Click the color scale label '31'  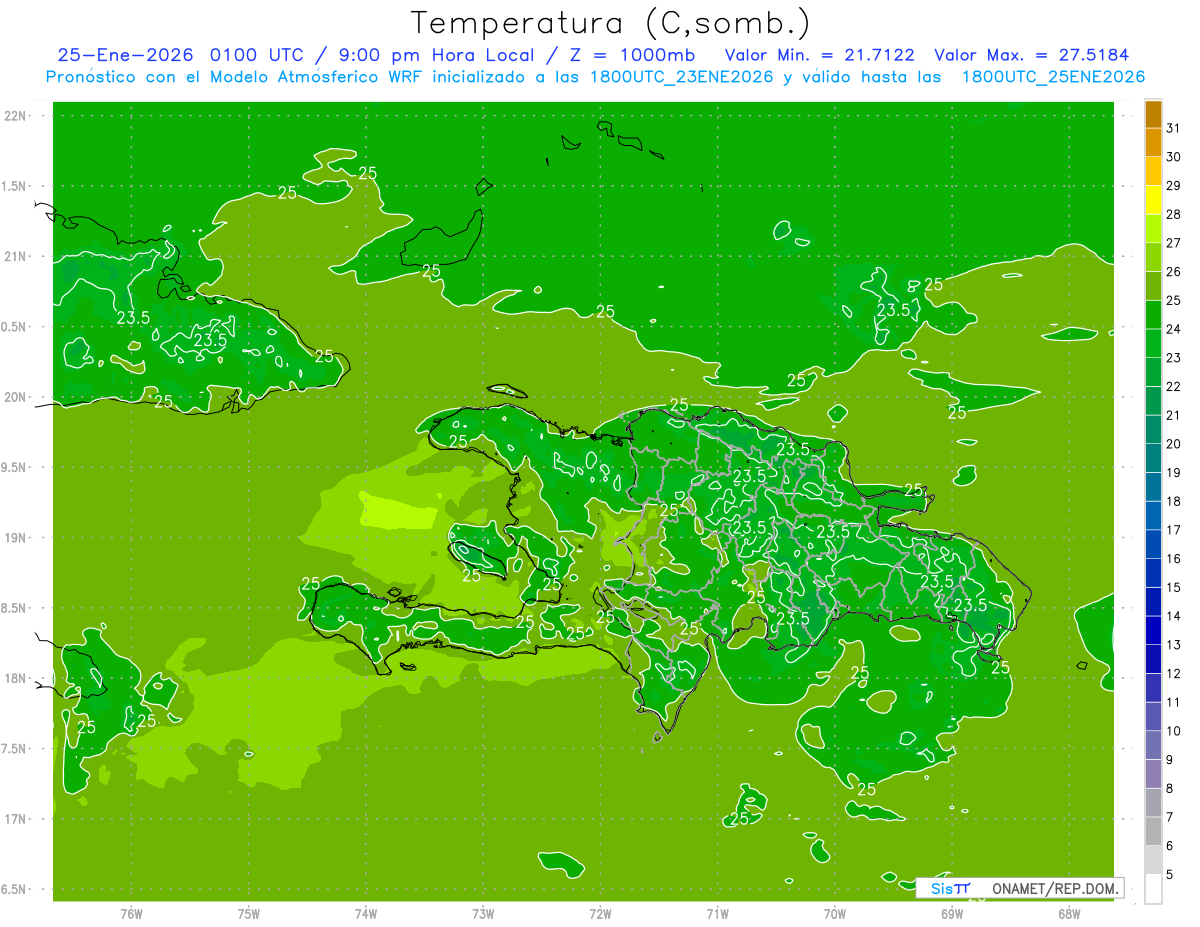click(x=1173, y=128)
